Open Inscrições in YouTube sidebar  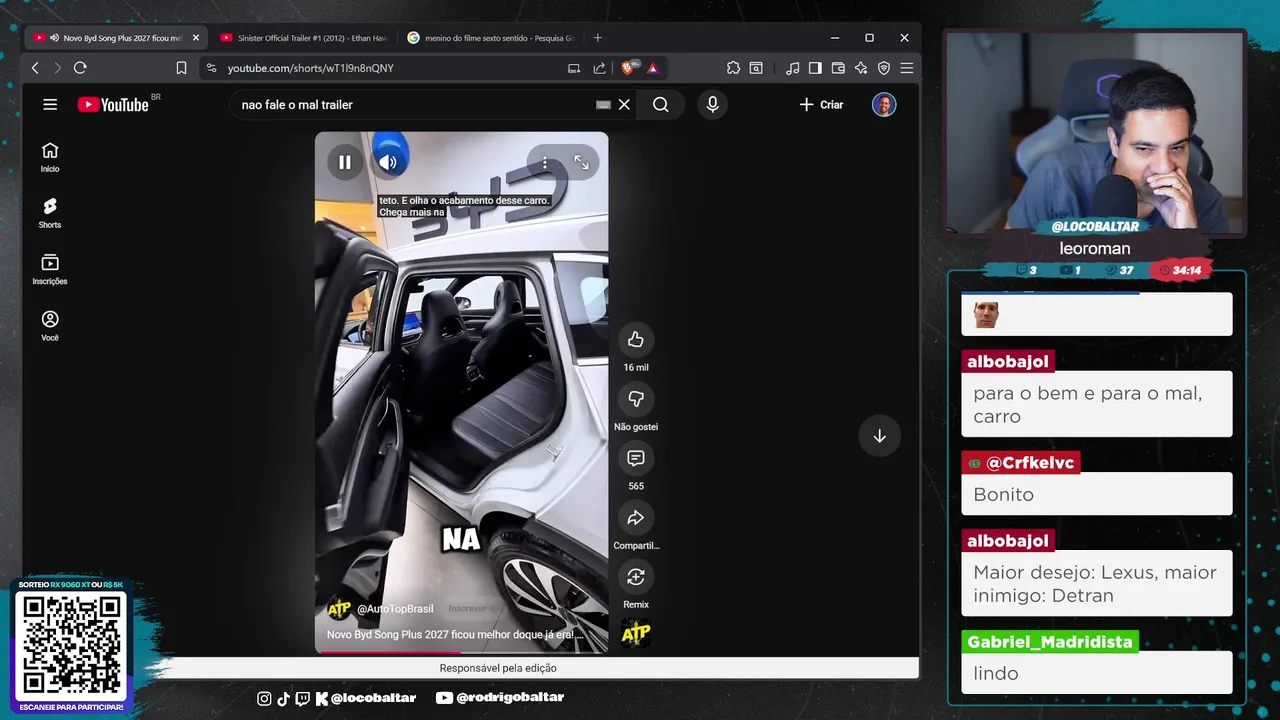click(50, 270)
